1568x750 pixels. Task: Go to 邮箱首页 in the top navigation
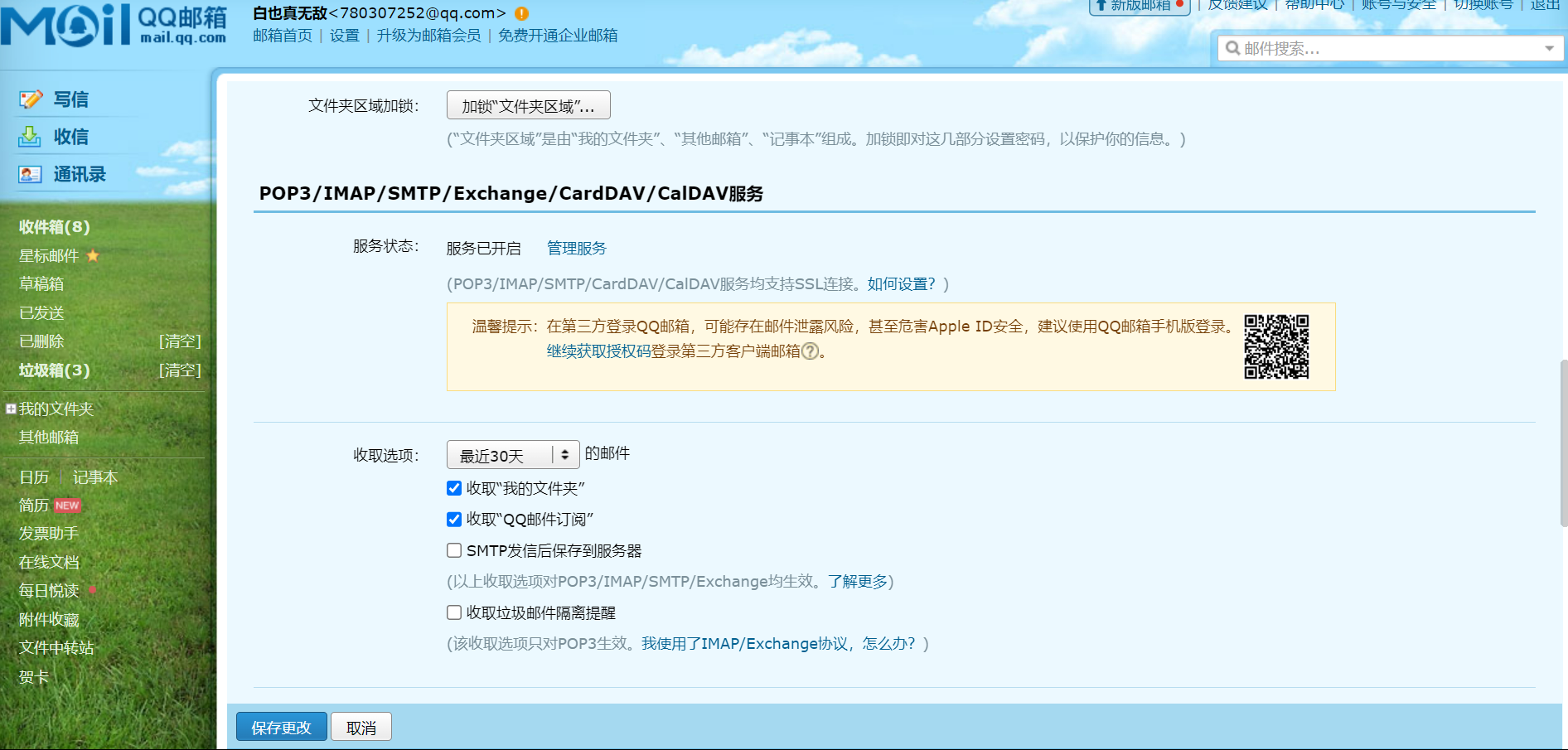(283, 36)
